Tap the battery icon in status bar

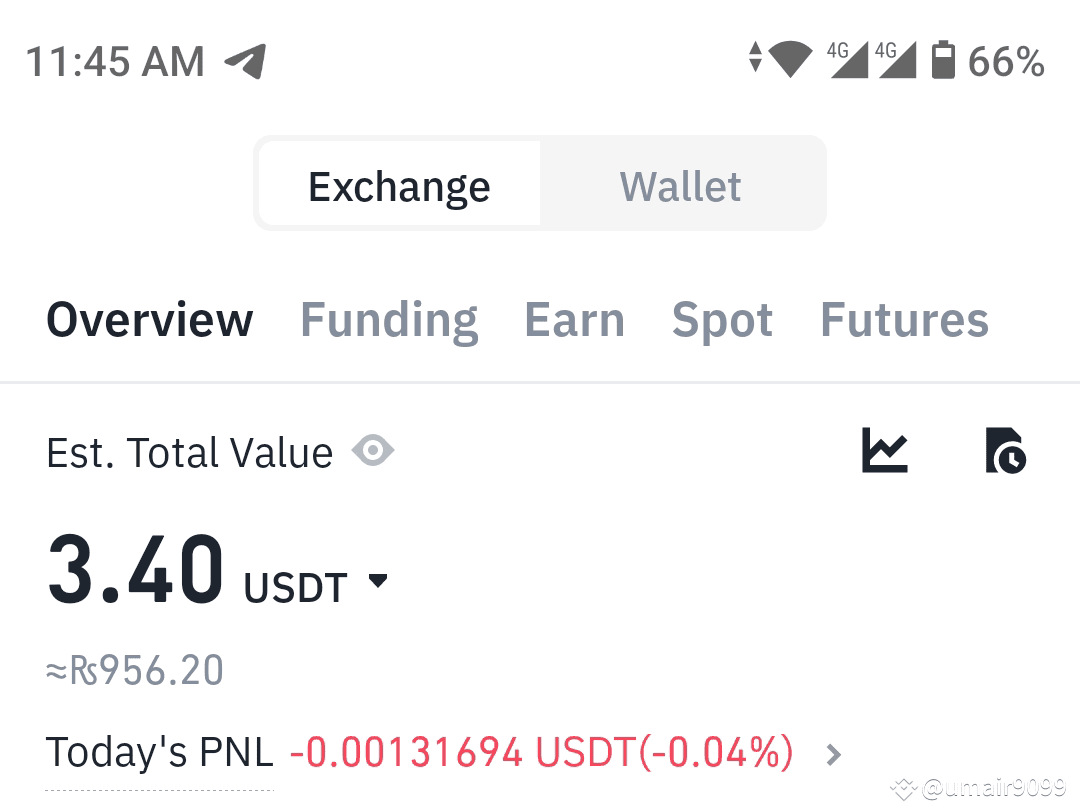943,59
